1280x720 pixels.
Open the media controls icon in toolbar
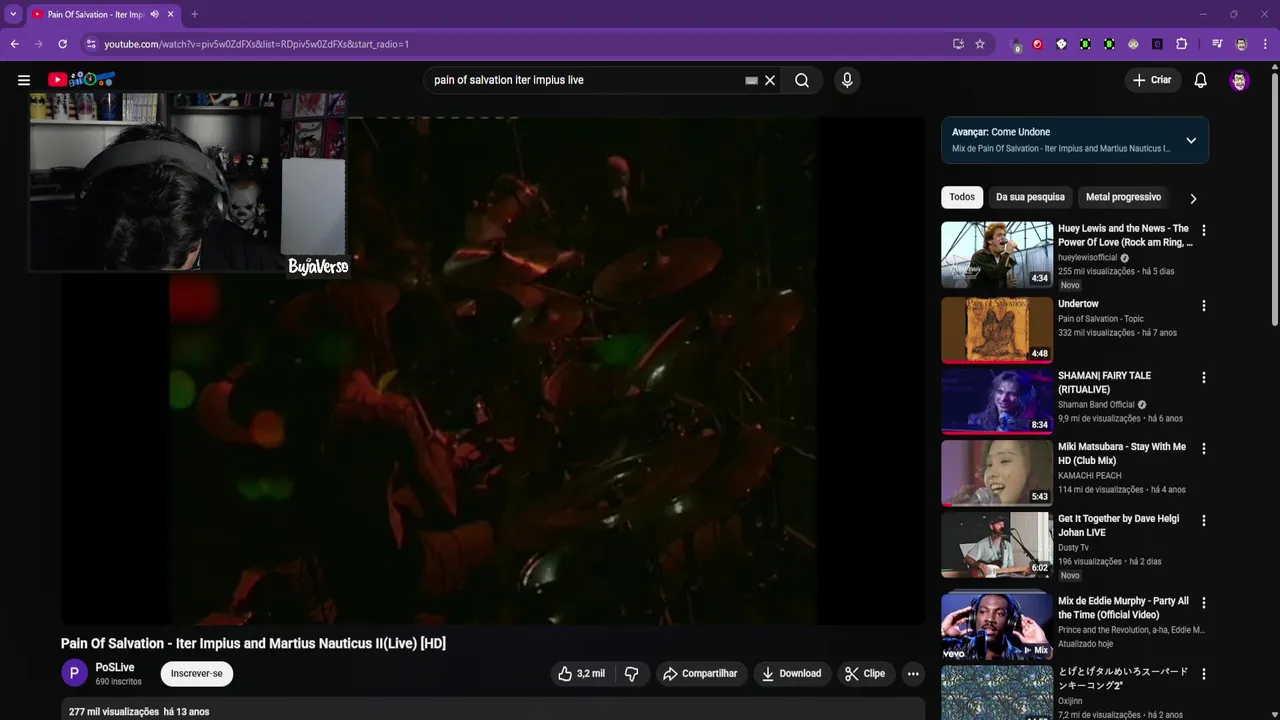click(1217, 44)
